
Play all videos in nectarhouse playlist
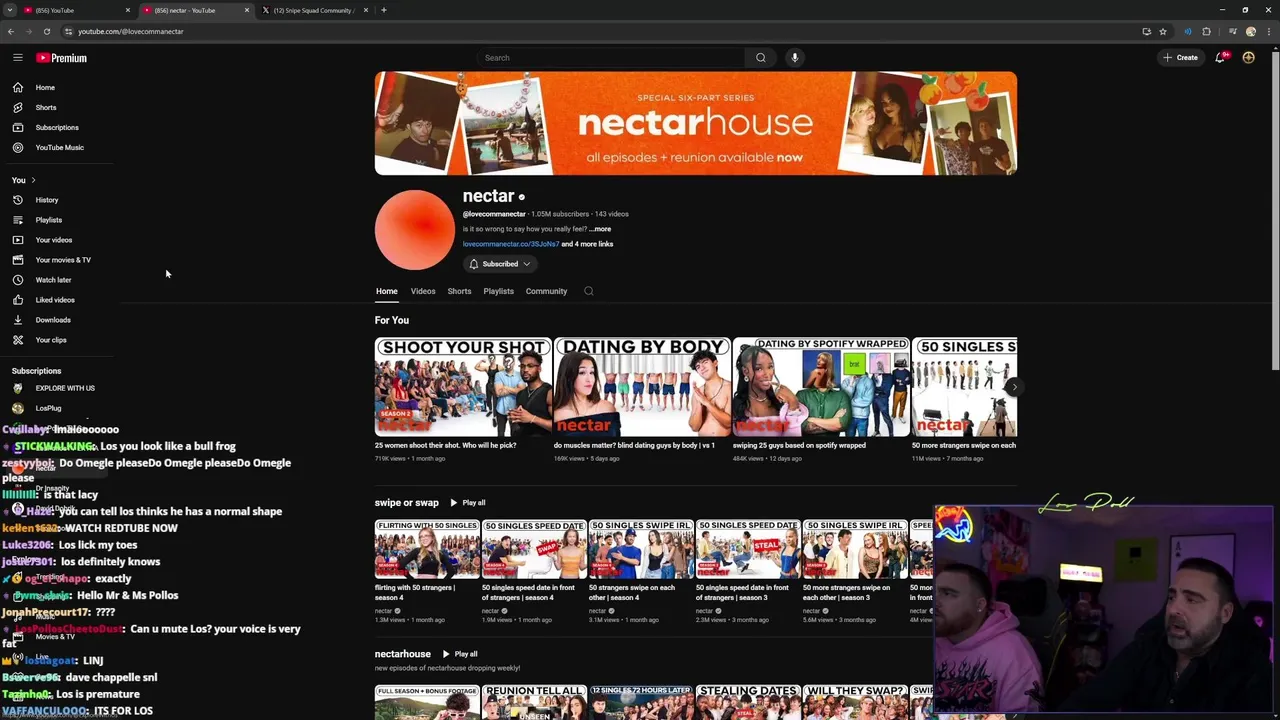(x=459, y=654)
